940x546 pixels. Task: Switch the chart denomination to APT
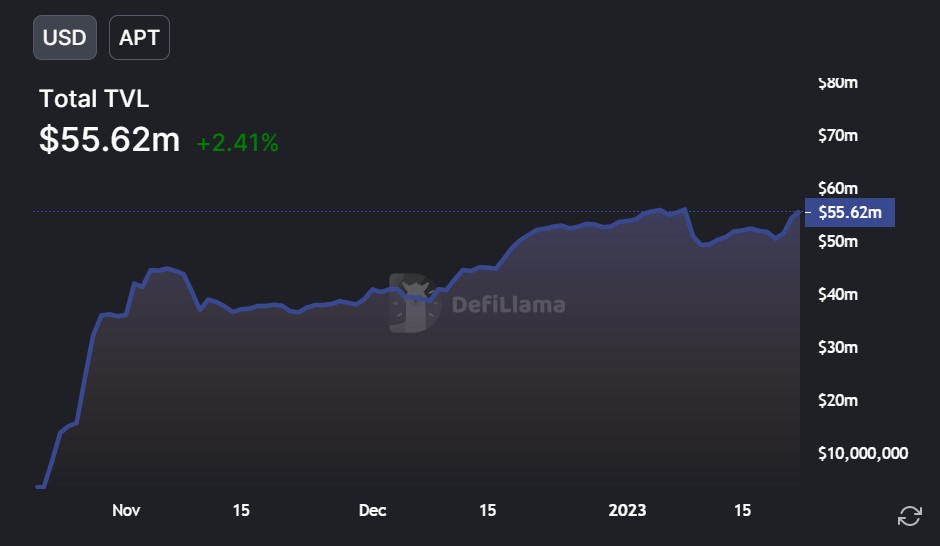coord(139,38)
